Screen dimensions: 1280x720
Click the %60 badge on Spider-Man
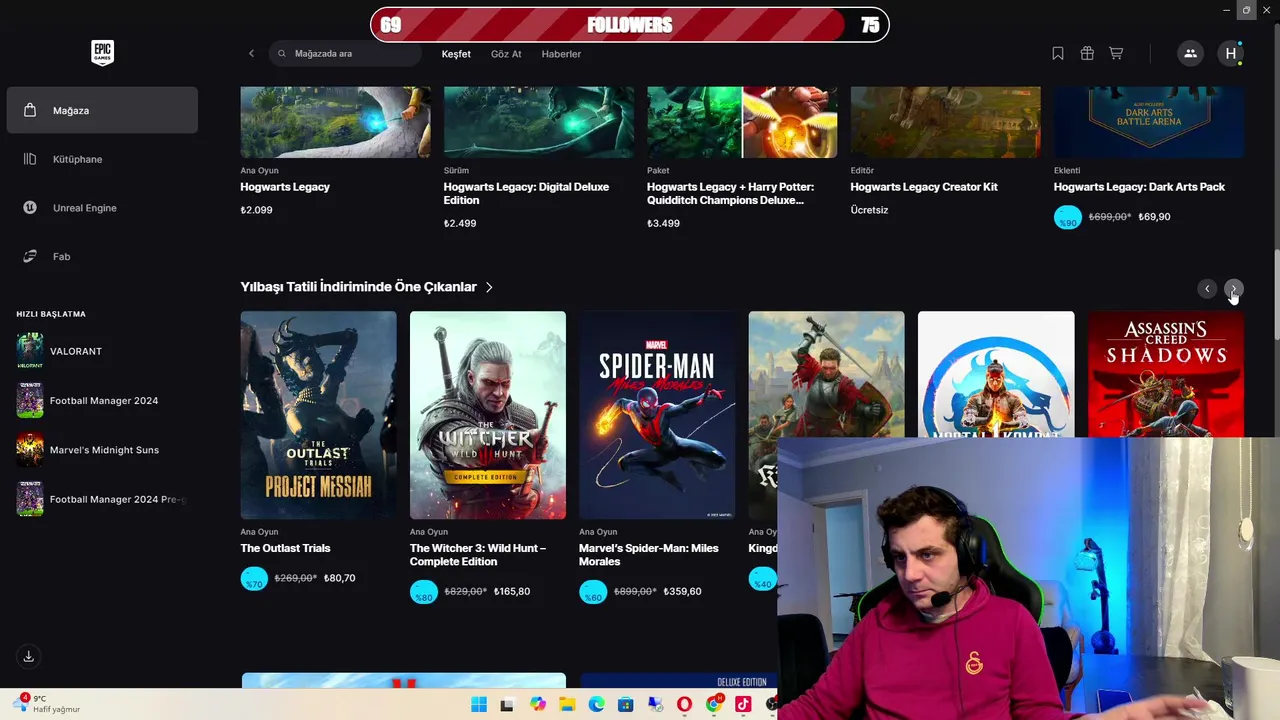click(593, 592)
